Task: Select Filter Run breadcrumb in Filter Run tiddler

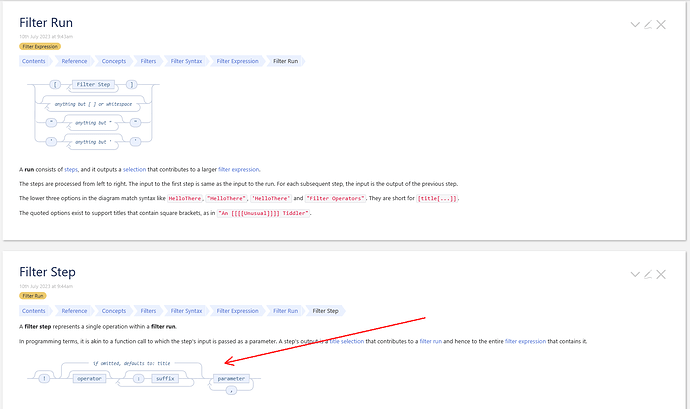Action: 286,61
